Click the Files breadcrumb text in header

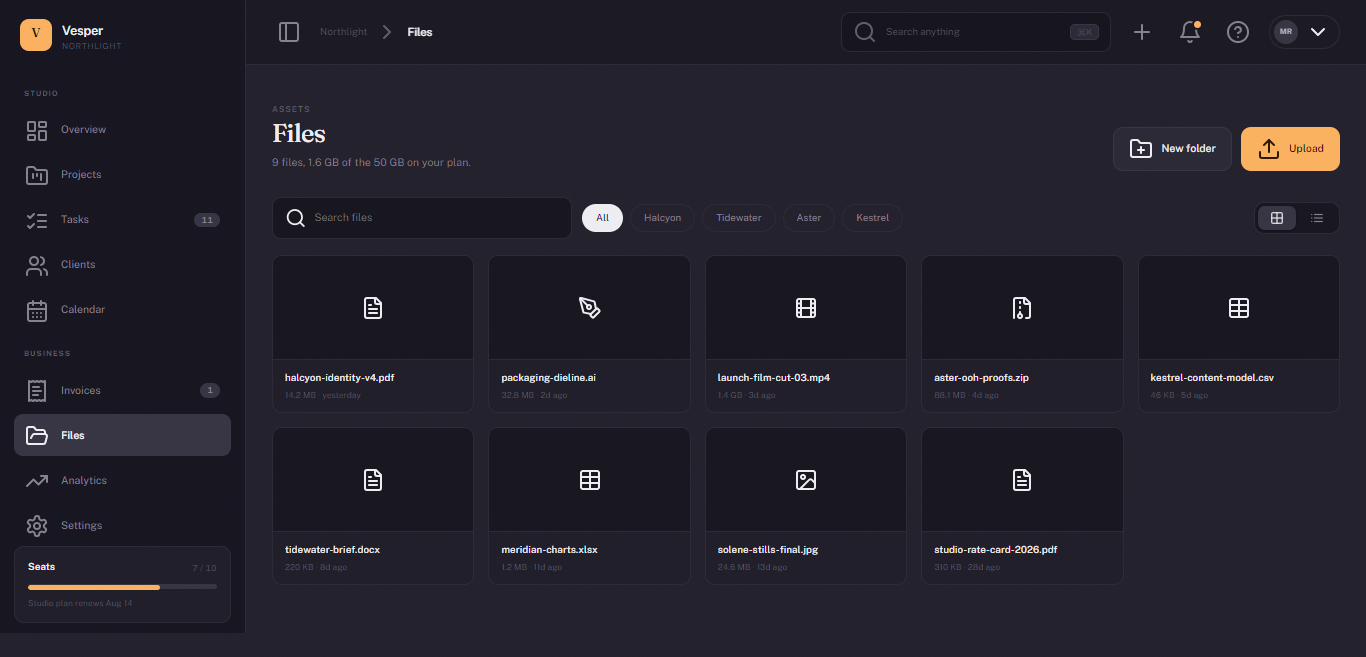[x=420, y=32]
